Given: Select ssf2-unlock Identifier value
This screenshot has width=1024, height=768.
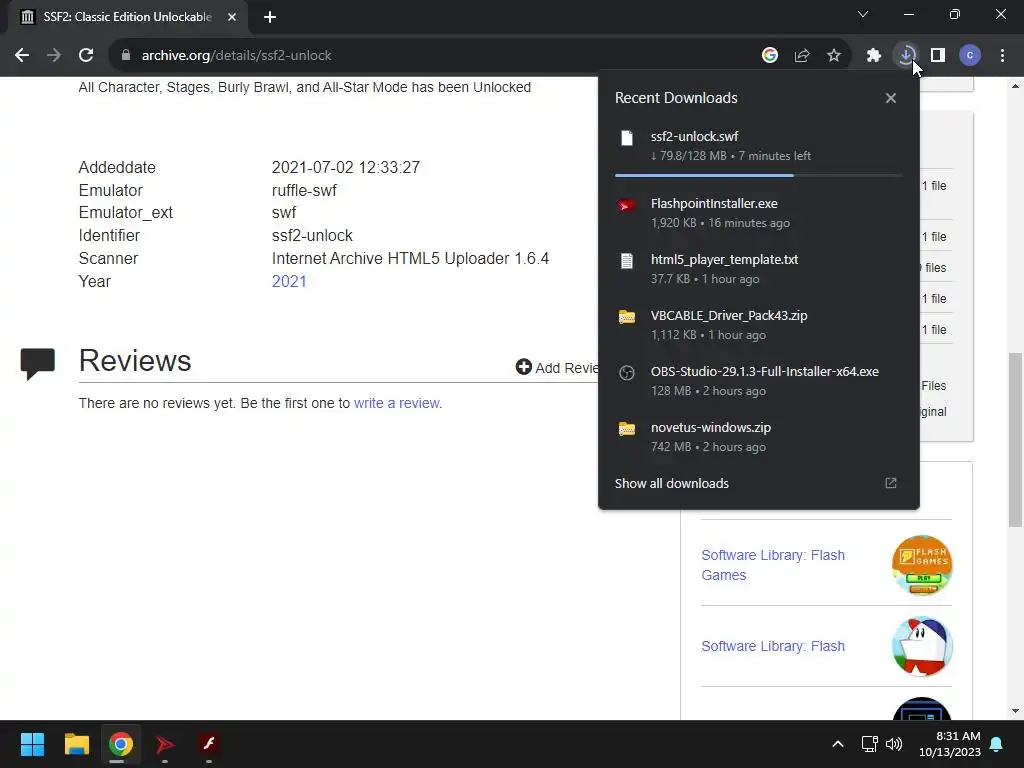Looking at the screenshot, I should pos(312,236).
